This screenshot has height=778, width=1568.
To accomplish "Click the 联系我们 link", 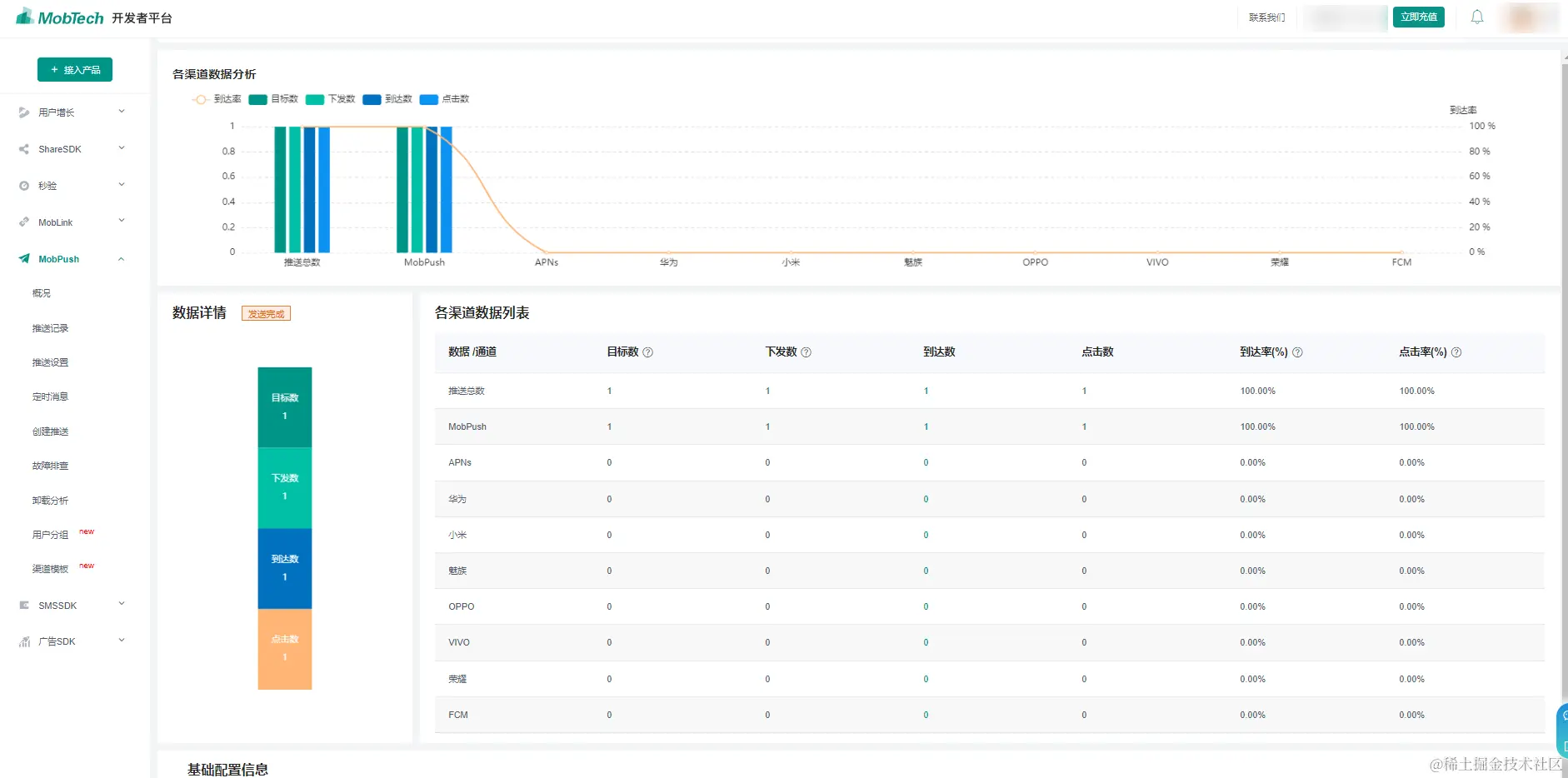I will (x=1266, y=17).
